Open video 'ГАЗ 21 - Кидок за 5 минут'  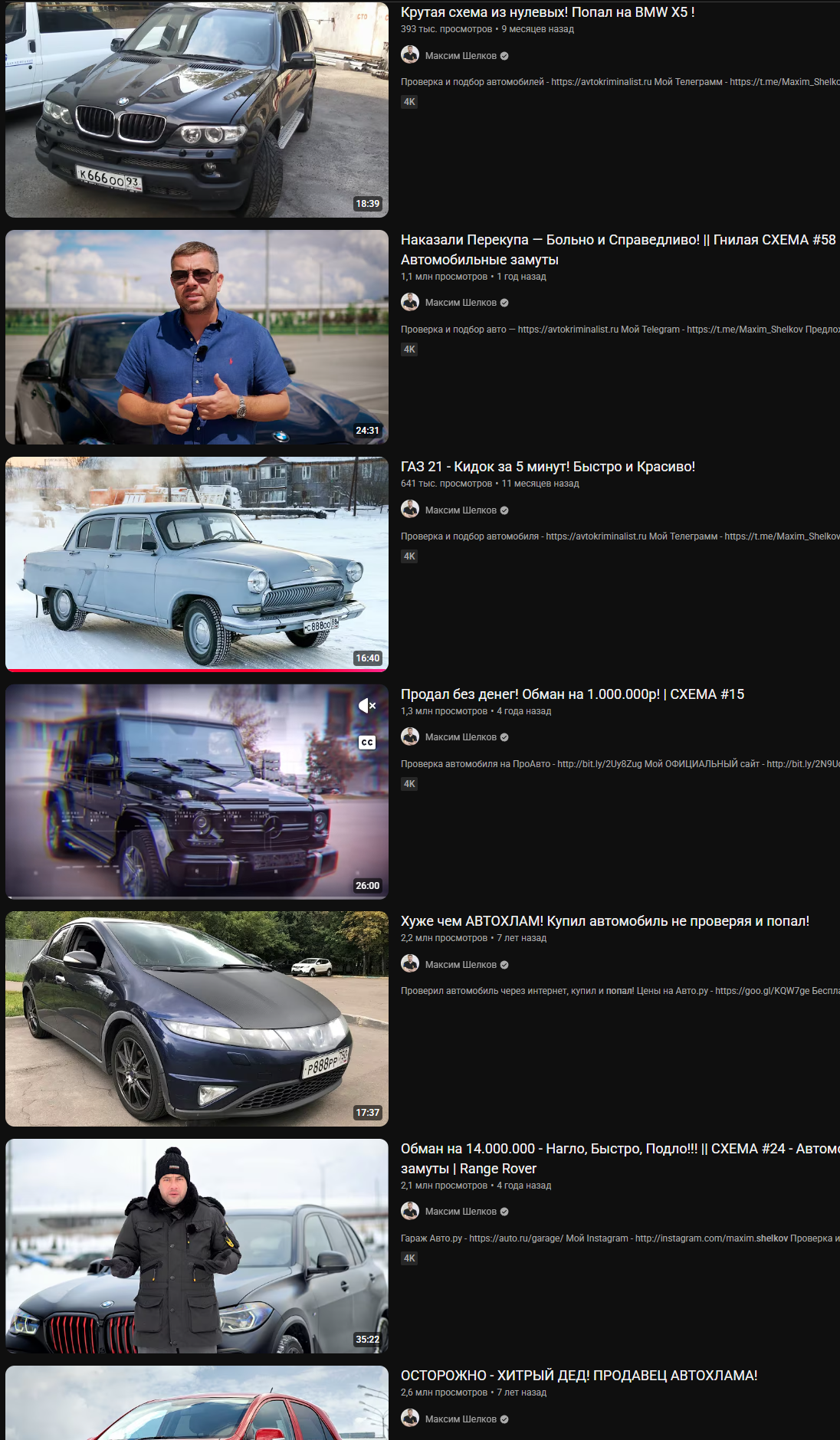pyautogui.click(x=547, y=467)
